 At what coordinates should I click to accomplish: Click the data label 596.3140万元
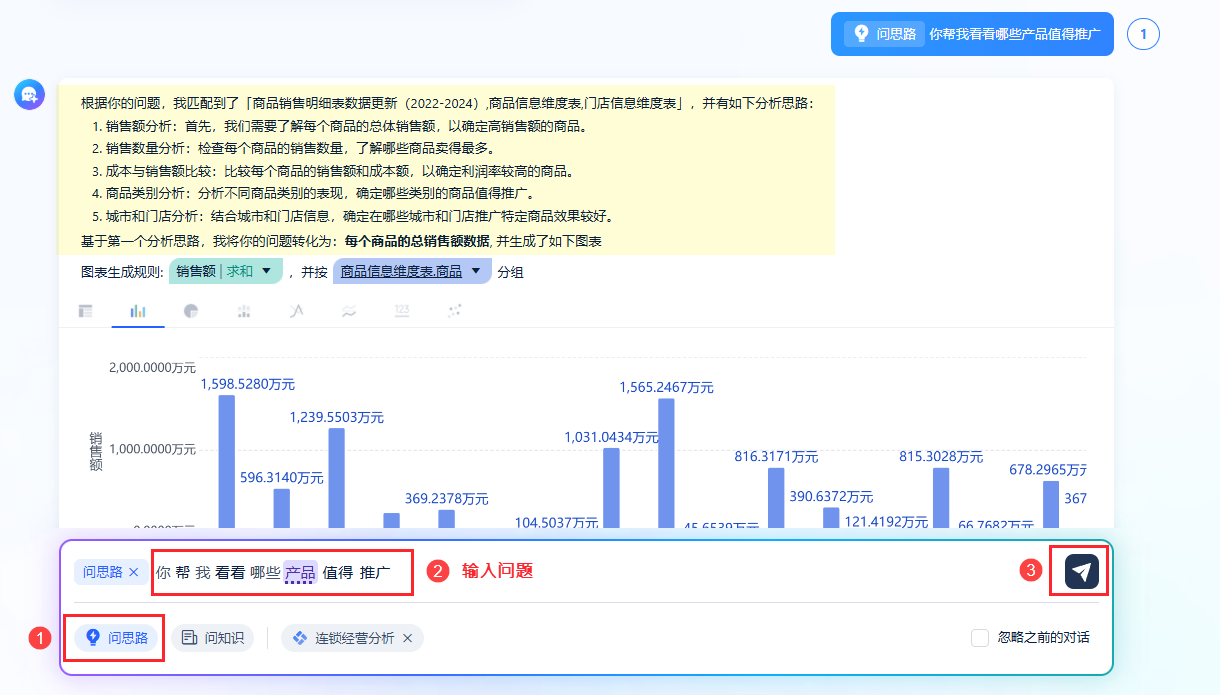(282, 478)
